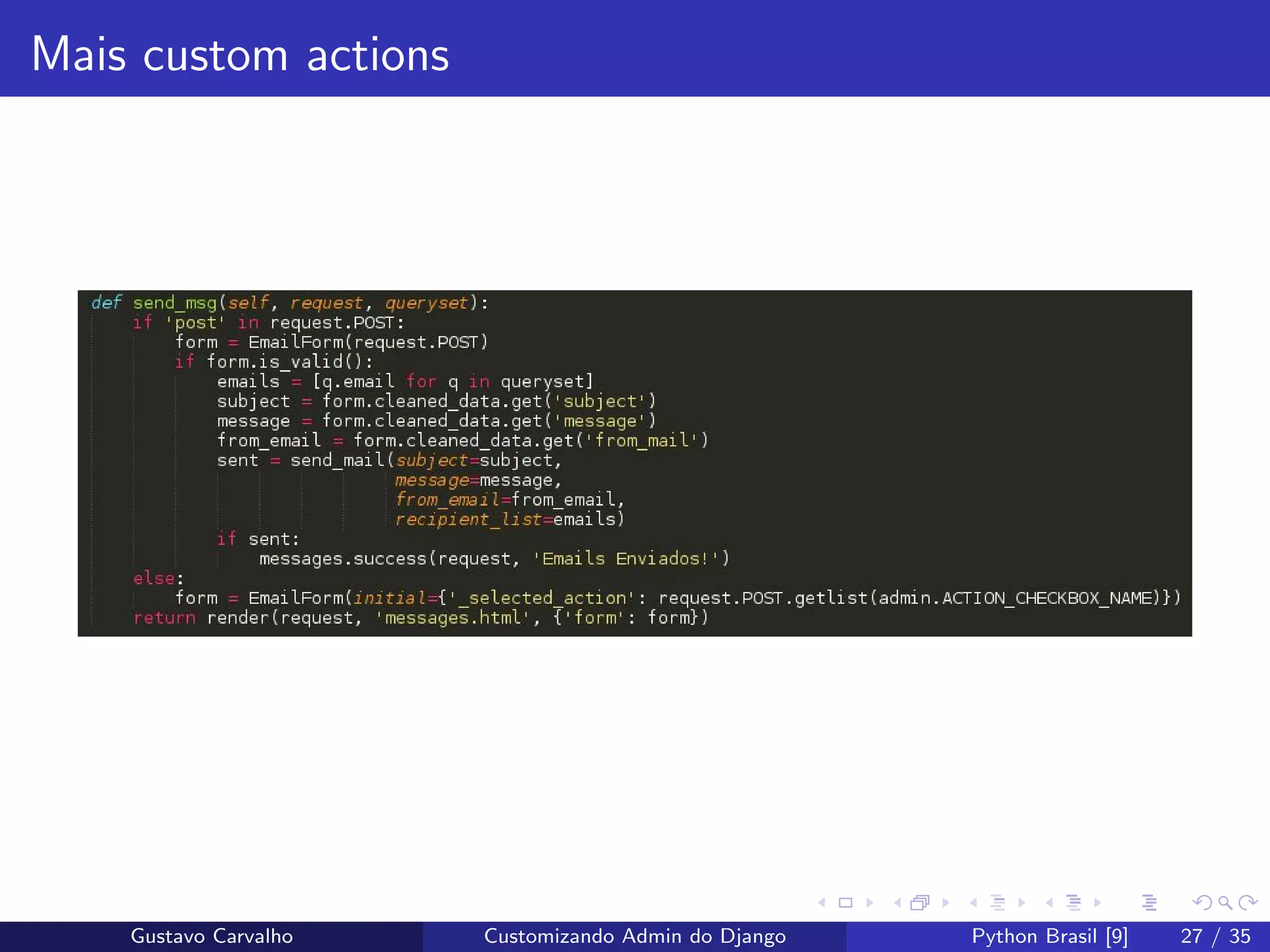Image resolution: width=1270 pixels, height=952 pixels.
Task: Click the 'else:' keyword in code
Action: [x=158, y=578]
